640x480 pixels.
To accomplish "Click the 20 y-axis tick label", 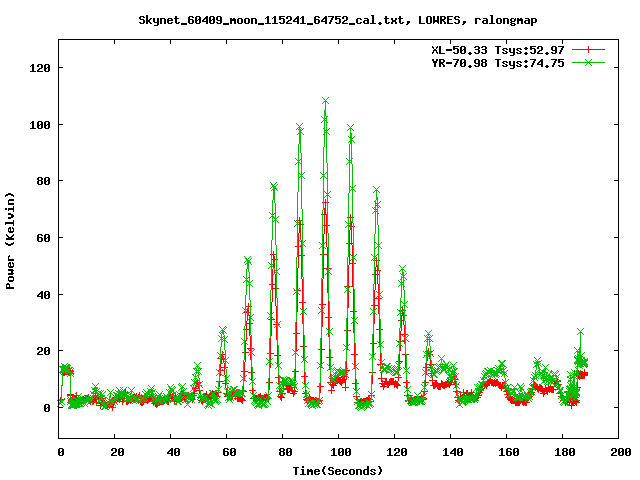I will coord(43,351).
